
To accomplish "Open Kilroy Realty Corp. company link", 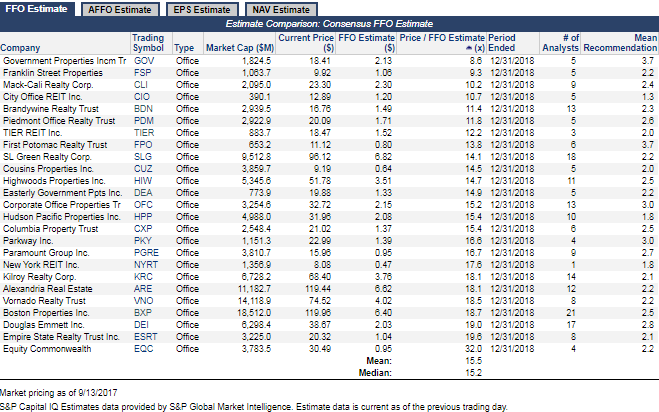I will [40, 277].
